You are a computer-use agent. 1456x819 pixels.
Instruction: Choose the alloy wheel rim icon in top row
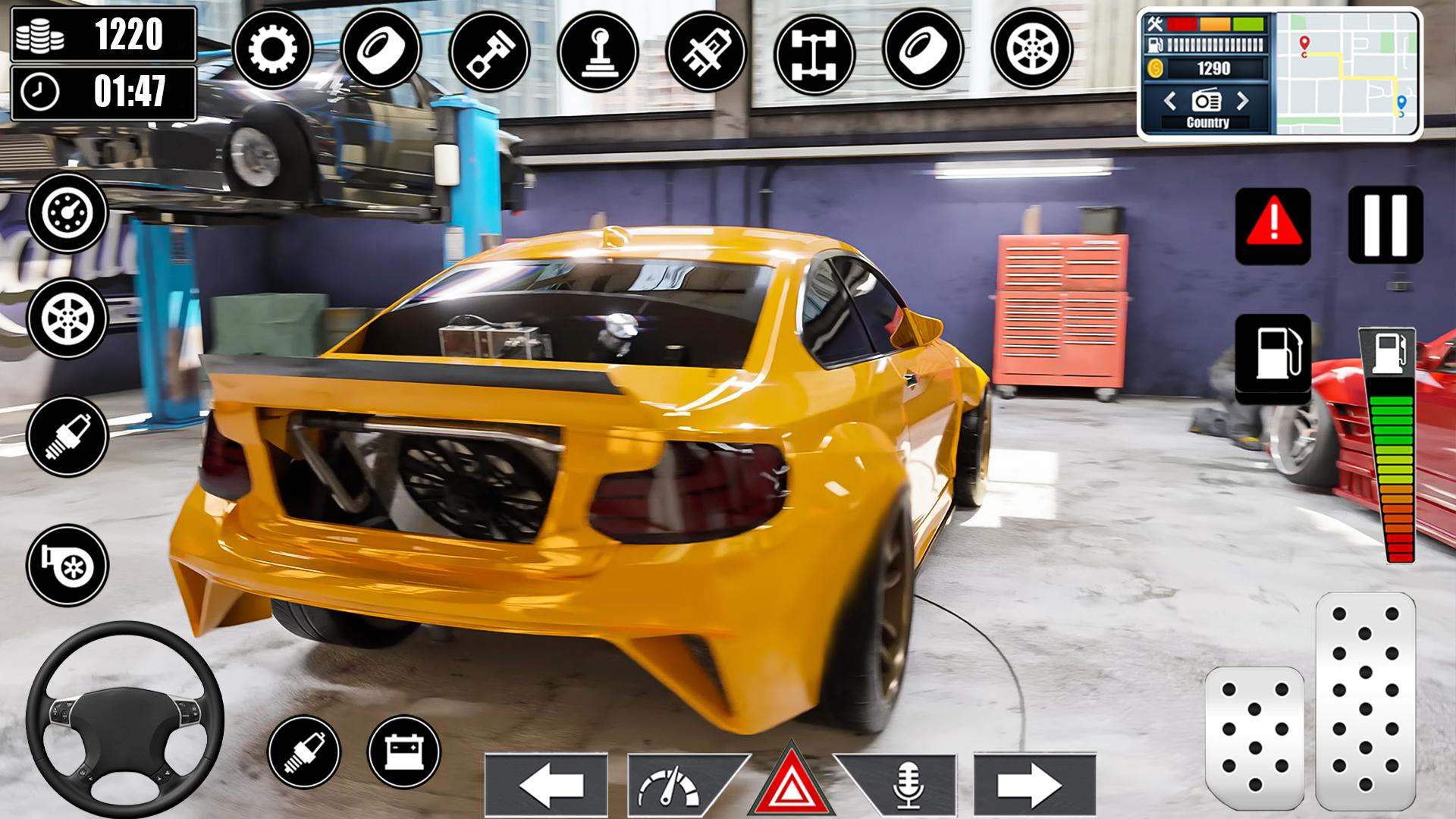[1032, 49]
